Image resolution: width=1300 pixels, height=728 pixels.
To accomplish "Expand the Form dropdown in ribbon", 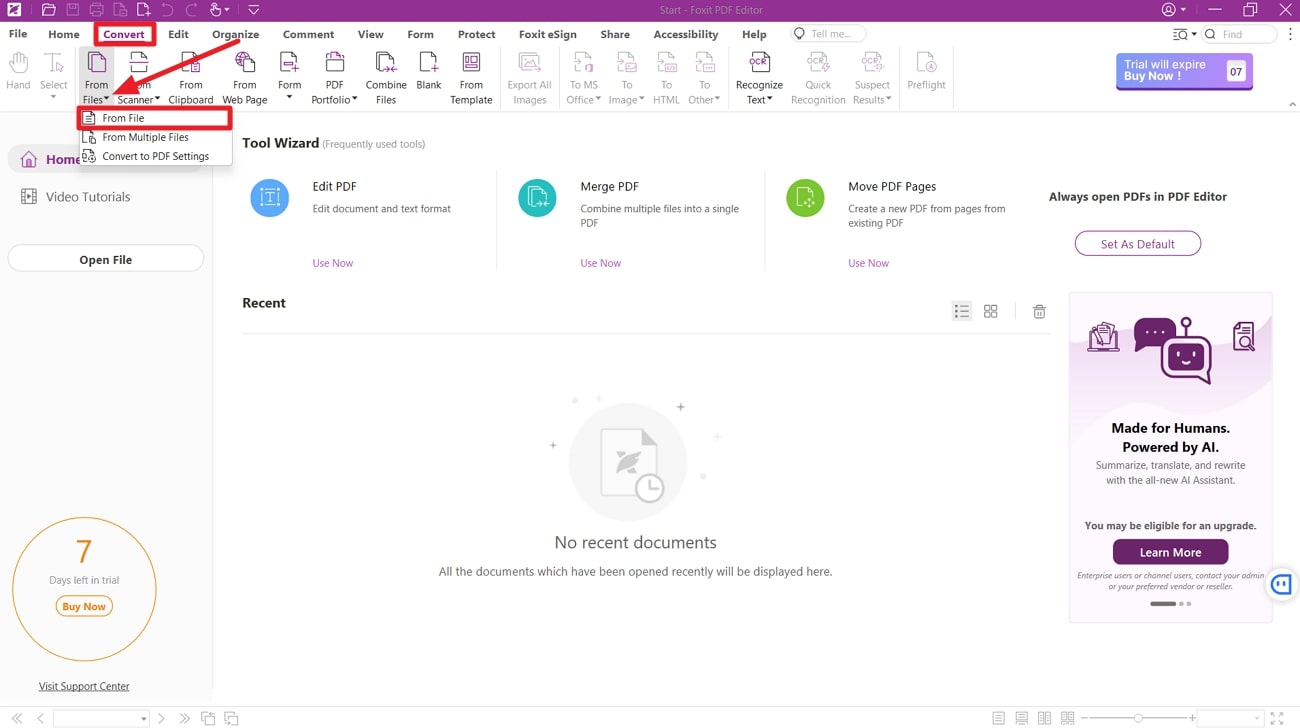I will pos(290,97).
